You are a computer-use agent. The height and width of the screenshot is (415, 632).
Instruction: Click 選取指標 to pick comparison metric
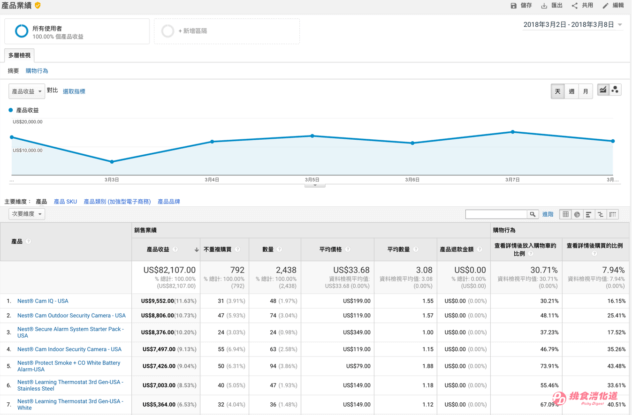click(74, 91)
